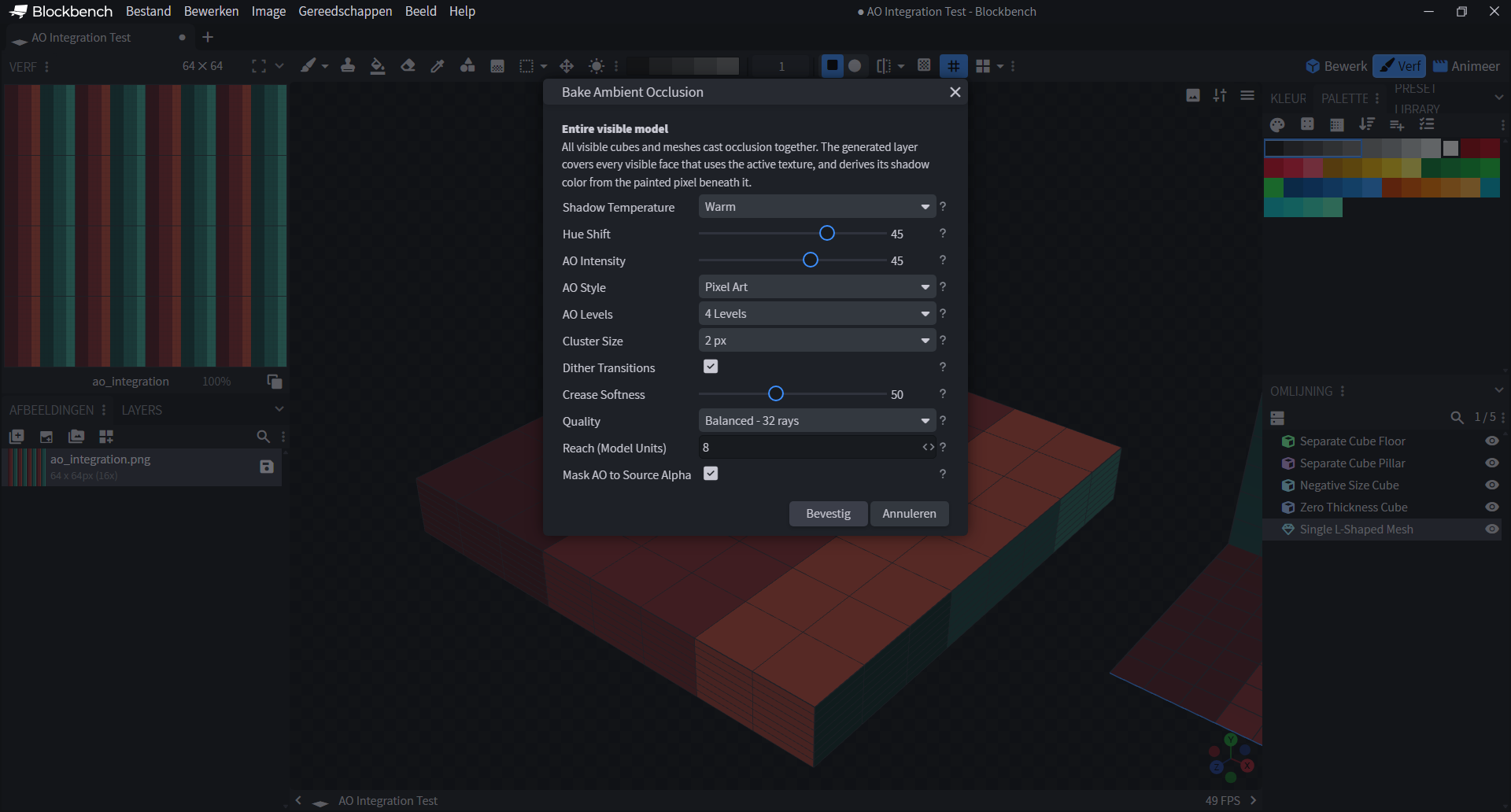
Task: Uncheck Dither Transitions checkbox
Action: coord(711,367)
